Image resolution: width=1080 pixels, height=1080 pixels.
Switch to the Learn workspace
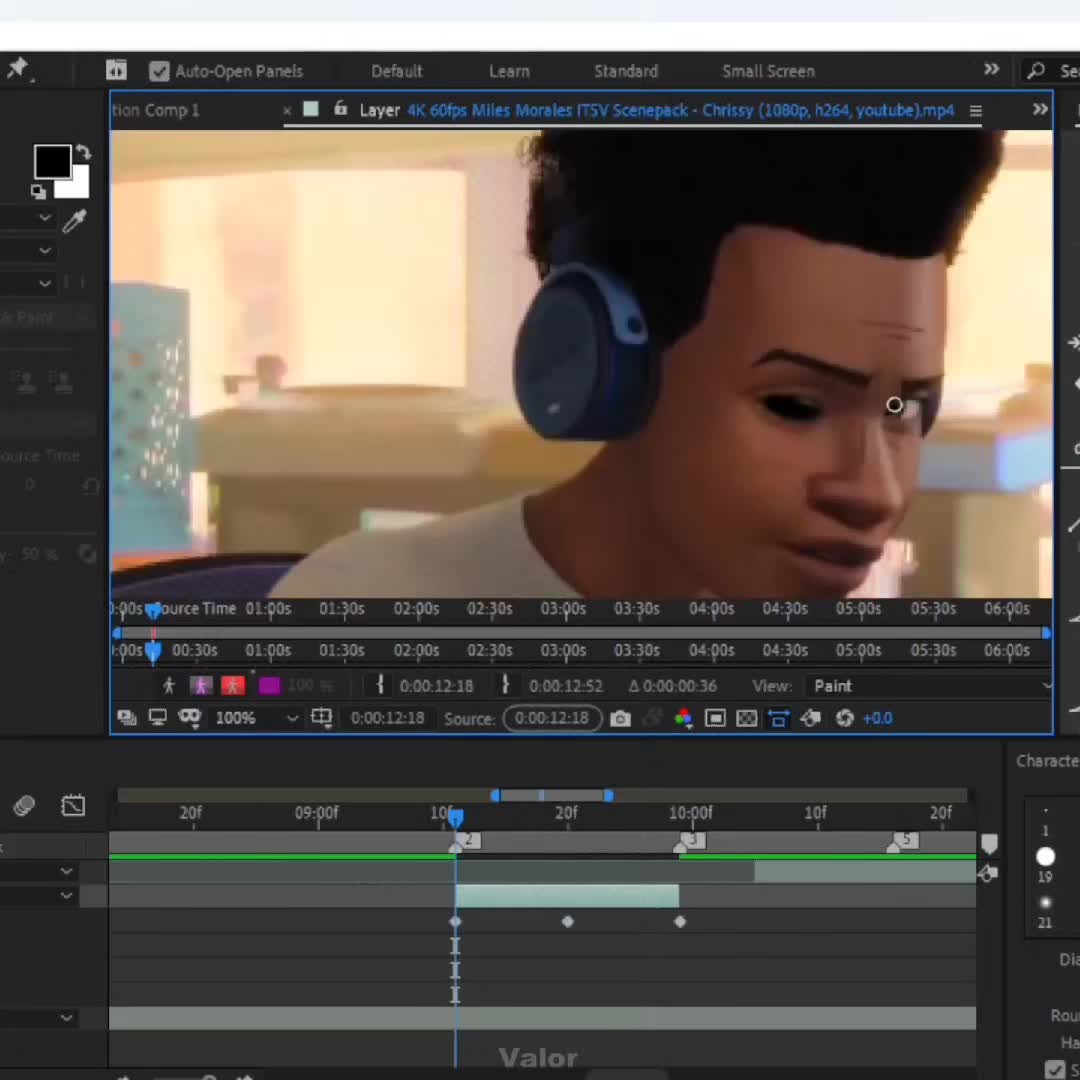pyautogui.click(x=509, y=71)
